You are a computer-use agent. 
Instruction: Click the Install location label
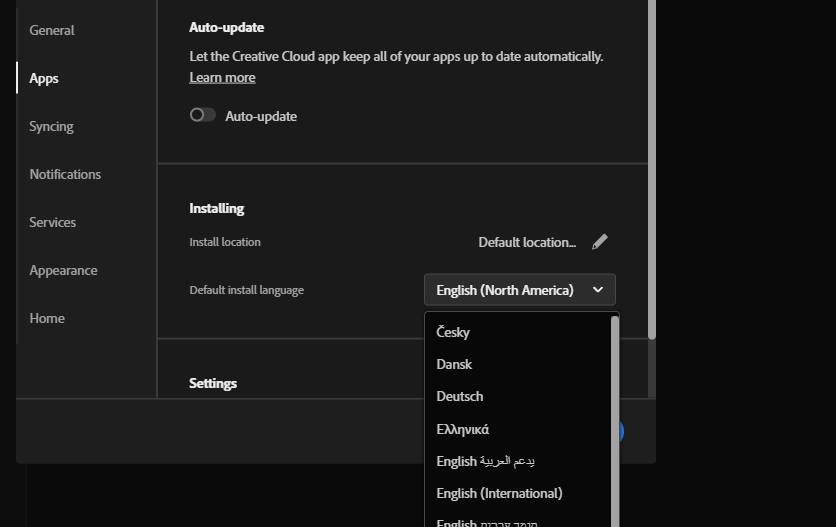(x=225, y=242)
